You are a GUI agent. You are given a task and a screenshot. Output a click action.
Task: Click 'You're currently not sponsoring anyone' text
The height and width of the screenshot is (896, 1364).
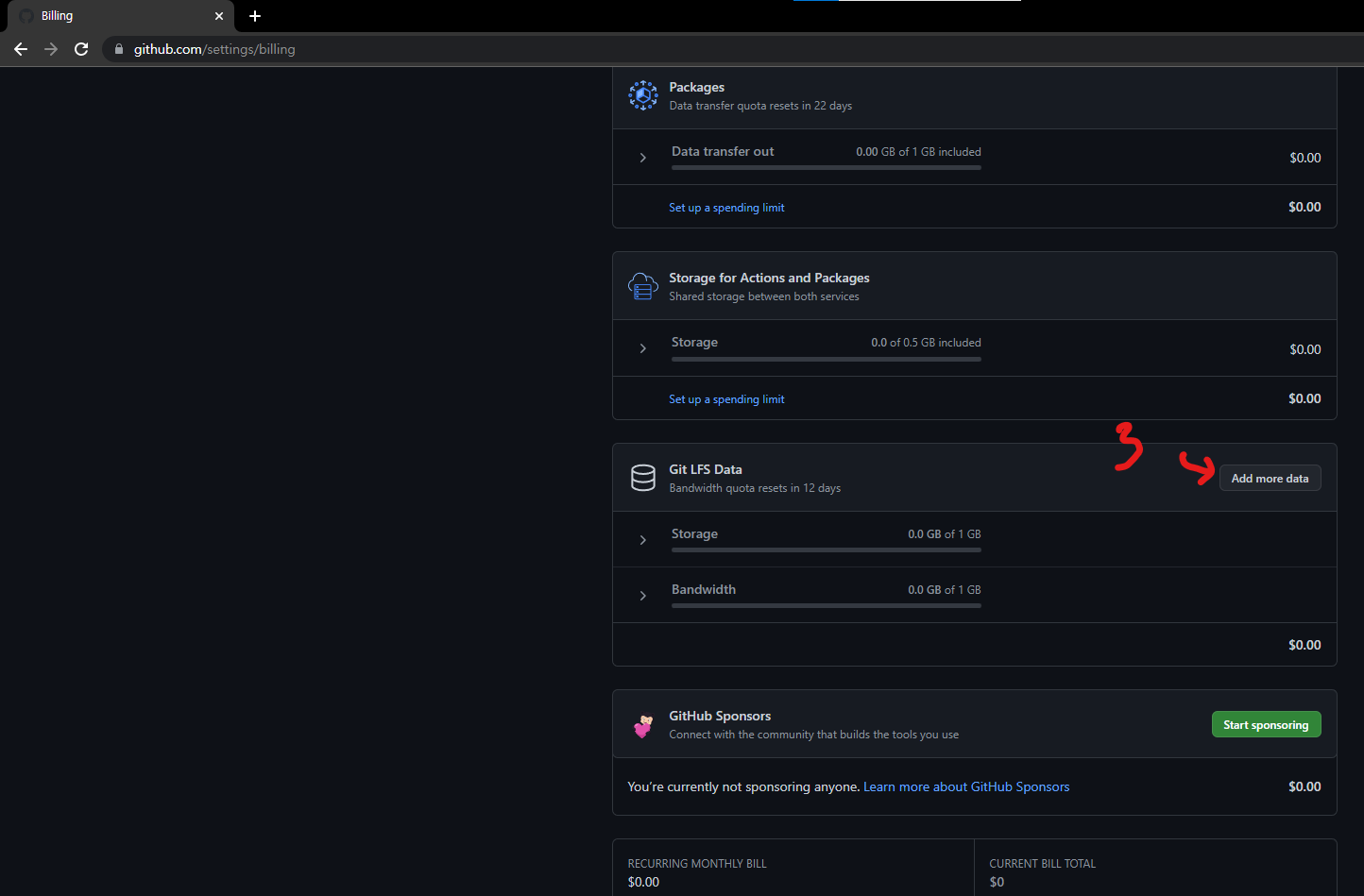tap(743, 786)
